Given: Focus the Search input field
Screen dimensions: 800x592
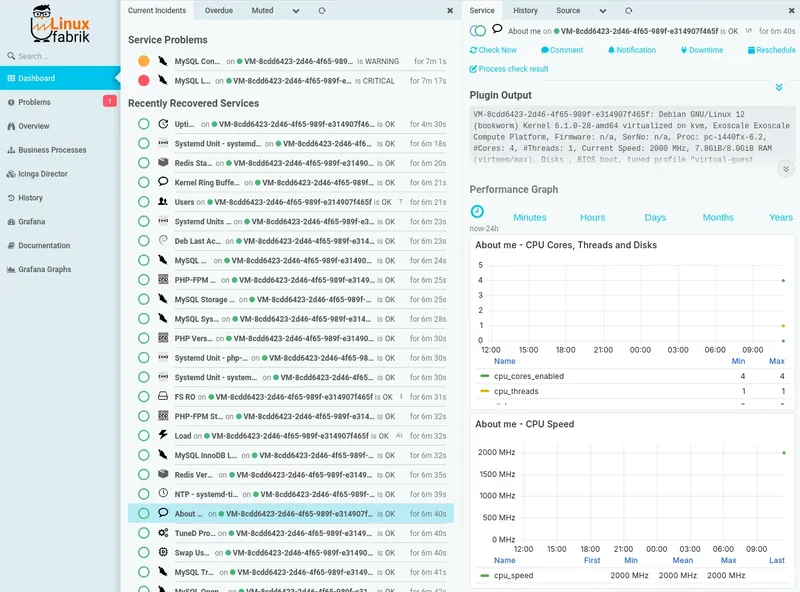Looking at the screenshot, I should 61,56.
